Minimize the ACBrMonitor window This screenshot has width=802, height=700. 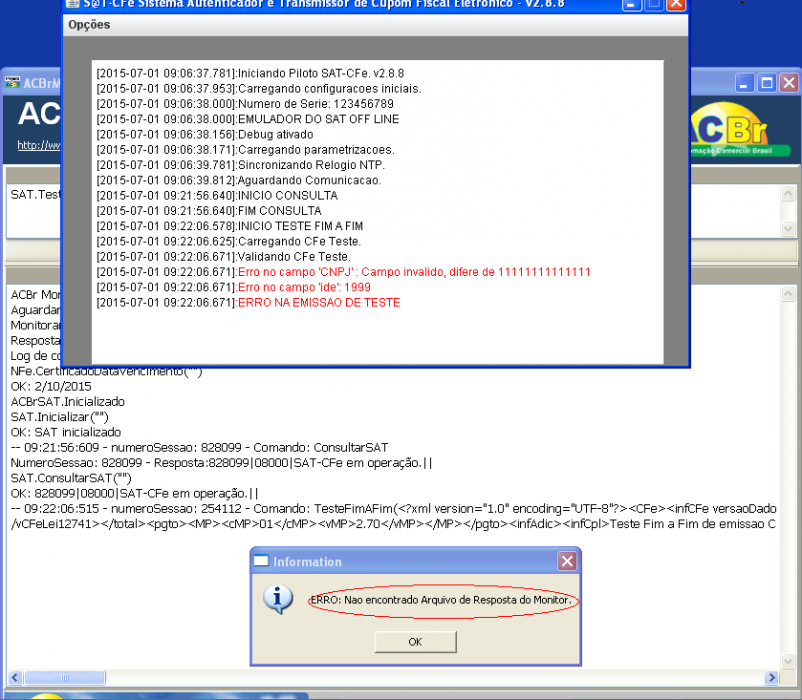point(744,82)
